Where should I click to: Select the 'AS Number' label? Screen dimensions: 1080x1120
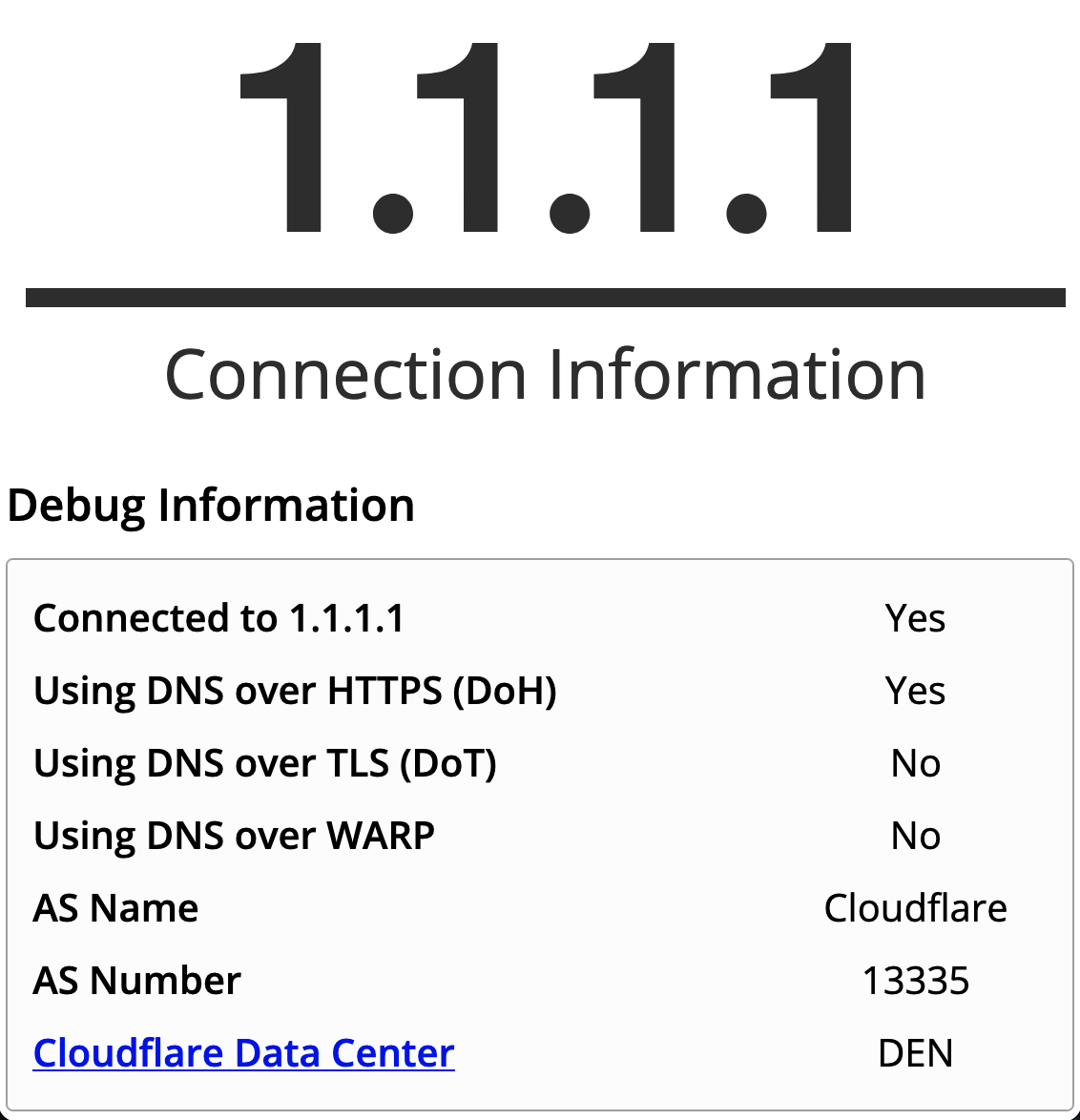pos(137,981)
